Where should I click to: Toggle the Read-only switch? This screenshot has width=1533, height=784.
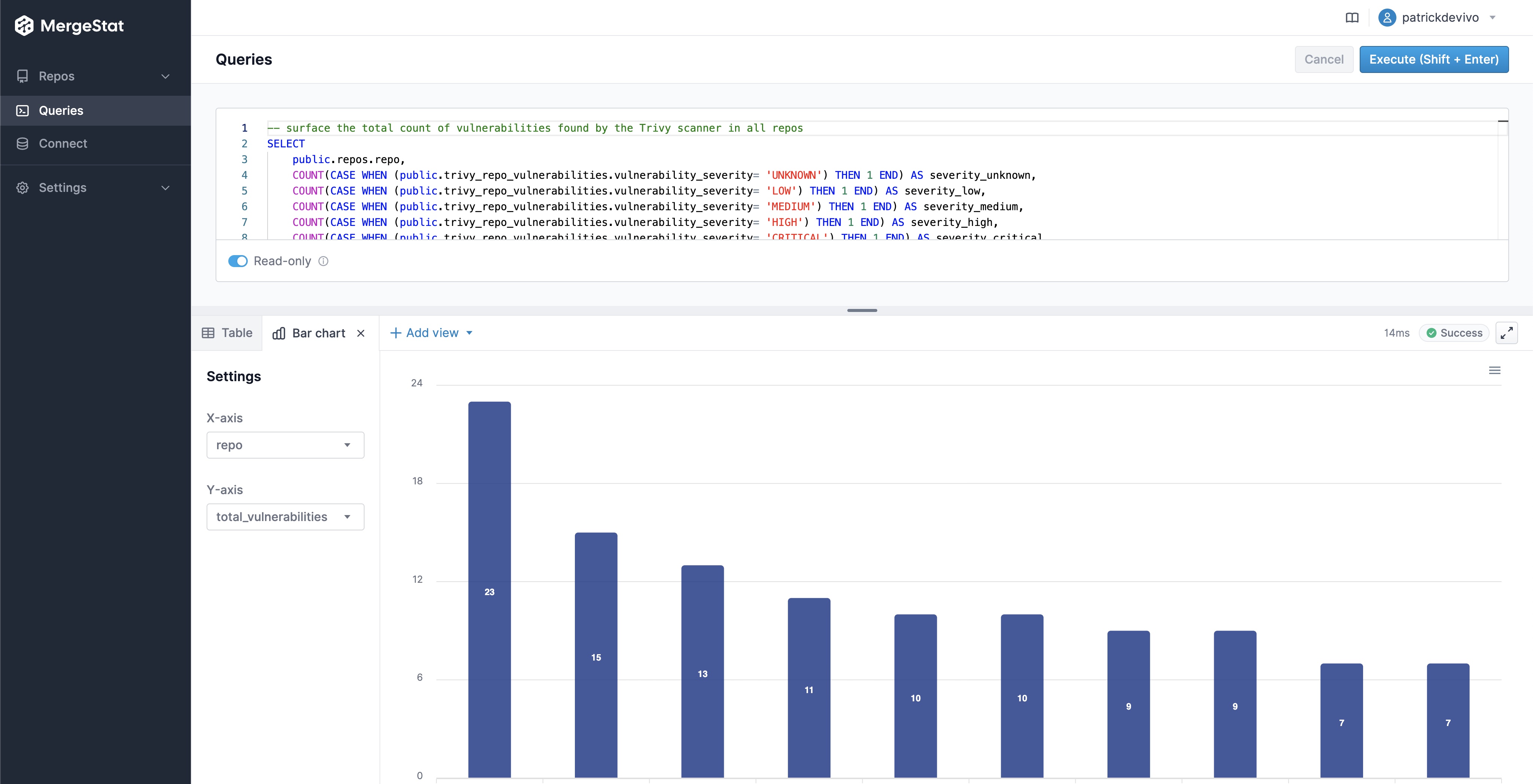pyautogui.click(x=237, y=261)
